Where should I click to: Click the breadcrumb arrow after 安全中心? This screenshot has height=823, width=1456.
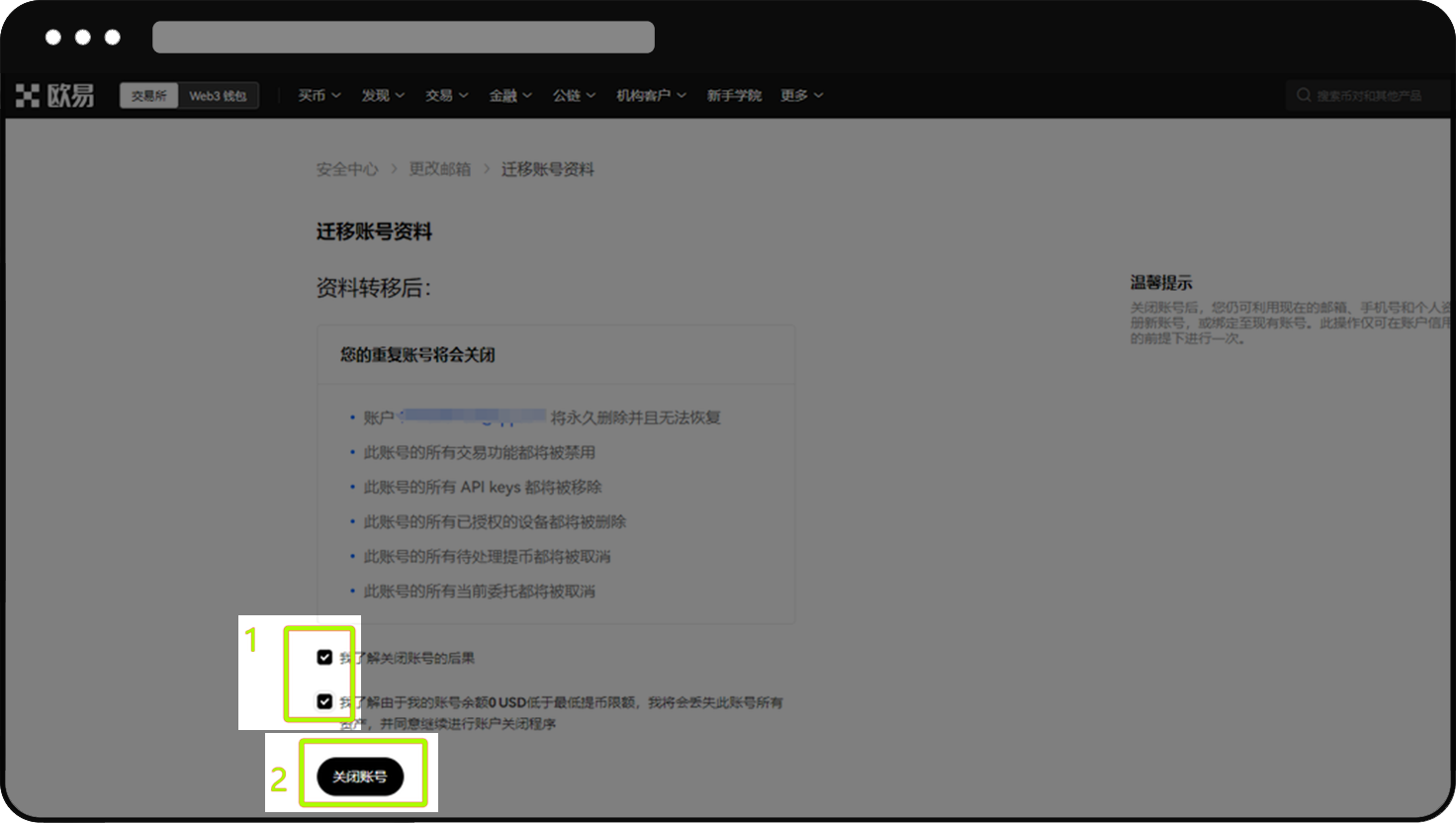coord(394,169)
